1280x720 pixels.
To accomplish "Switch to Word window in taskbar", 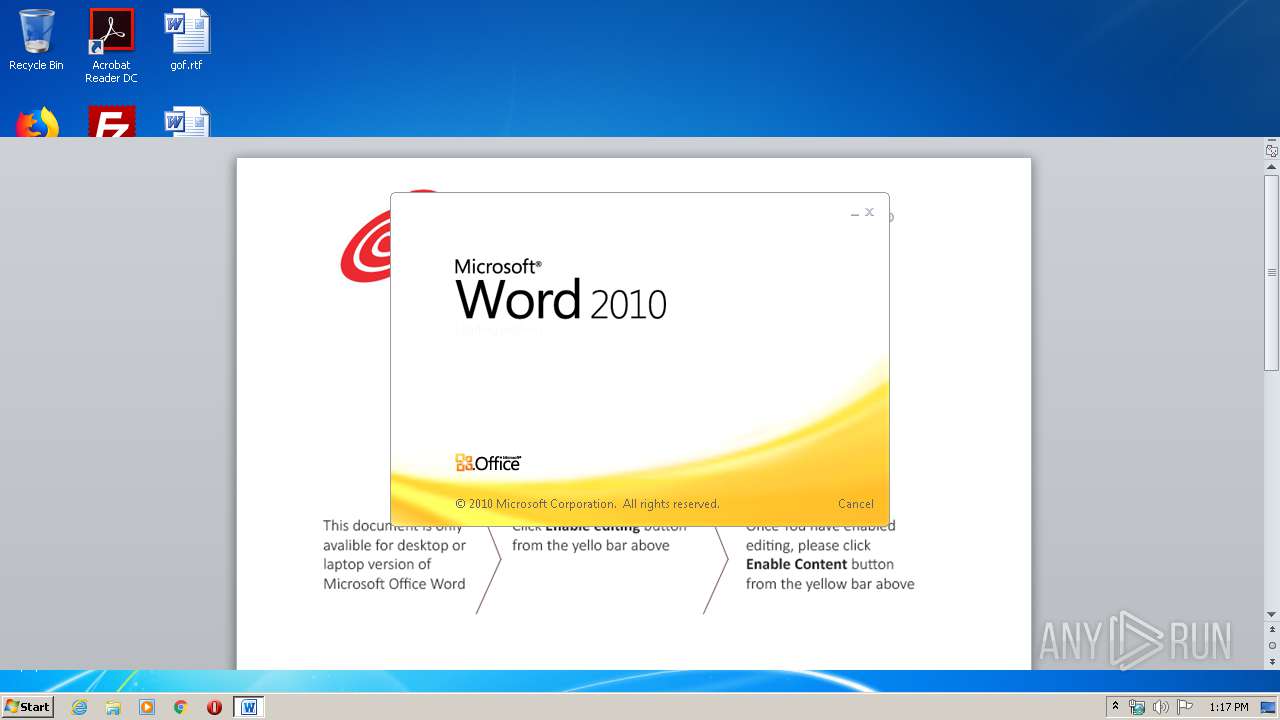I will pyautogui.click(x=249, y=707).
